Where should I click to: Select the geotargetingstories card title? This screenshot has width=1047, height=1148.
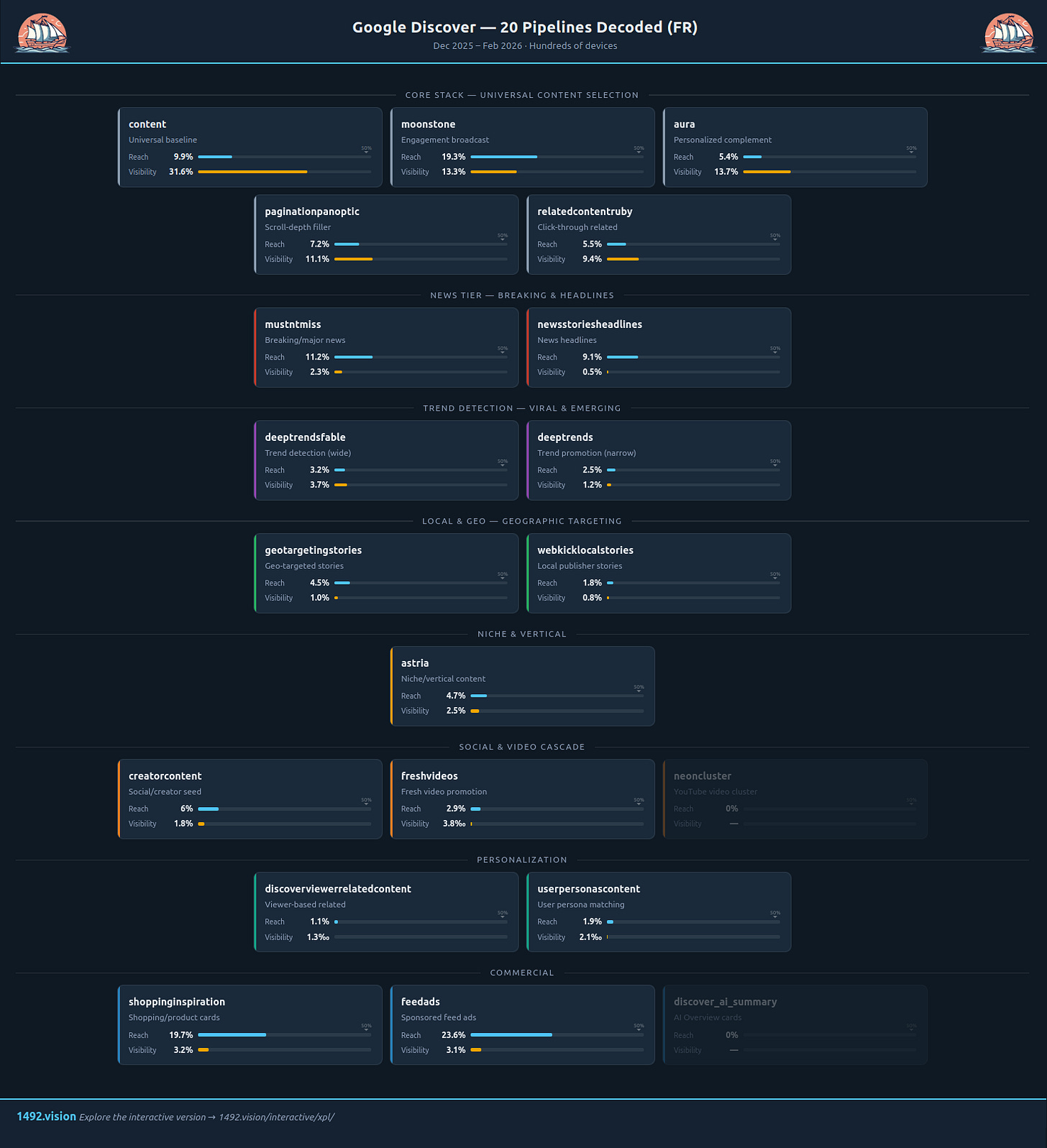tap(313, 550)
